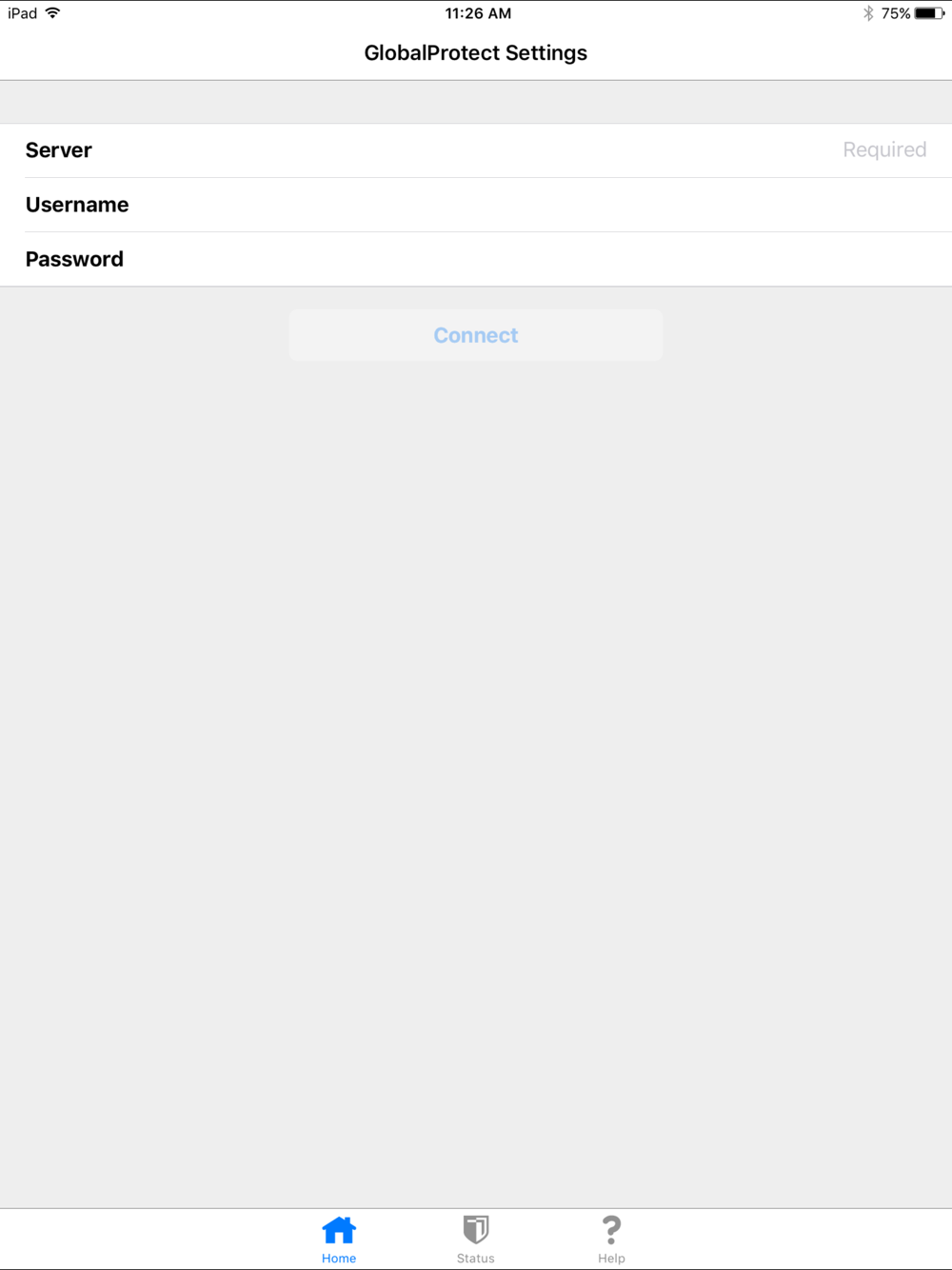Switch to the Home tab label

(x=339, y=1259)
